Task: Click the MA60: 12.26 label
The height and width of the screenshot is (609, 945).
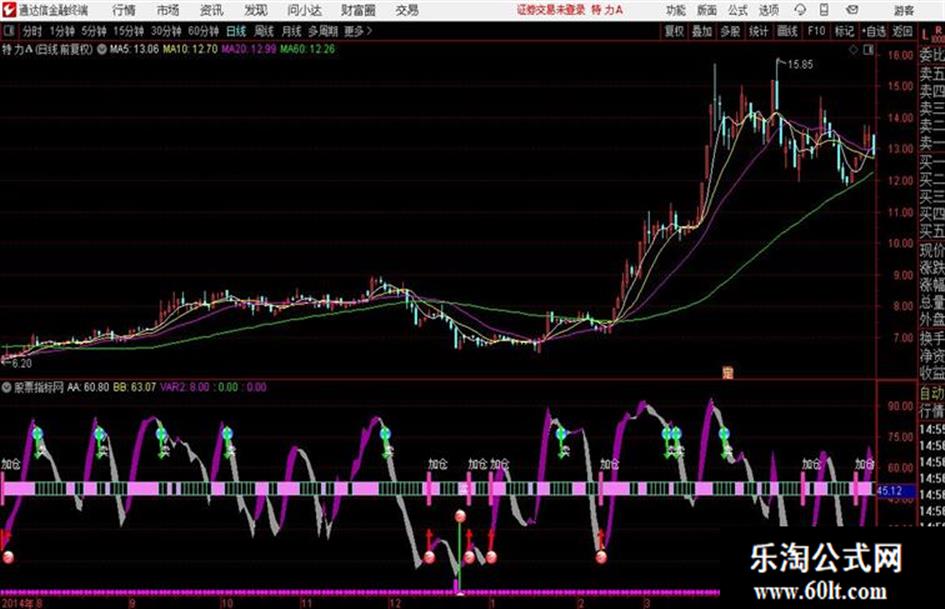Action: 307,49
